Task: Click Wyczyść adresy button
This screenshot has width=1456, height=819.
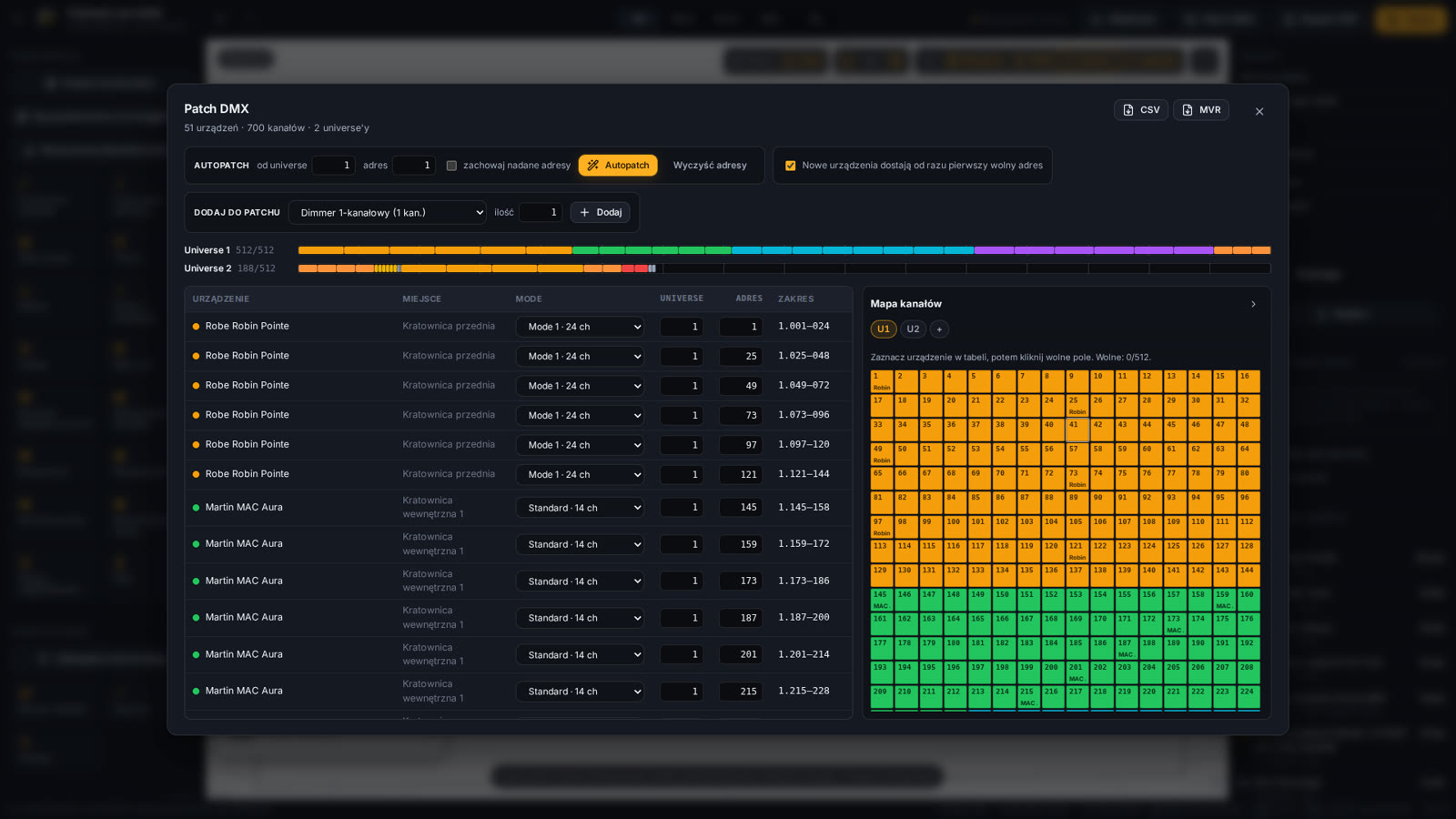Action: coord(710,166)
